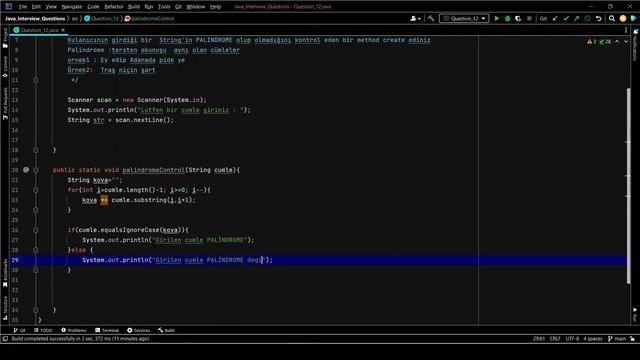Open the Navigate menu
This screenshot has height=360, width=640.
72,7
